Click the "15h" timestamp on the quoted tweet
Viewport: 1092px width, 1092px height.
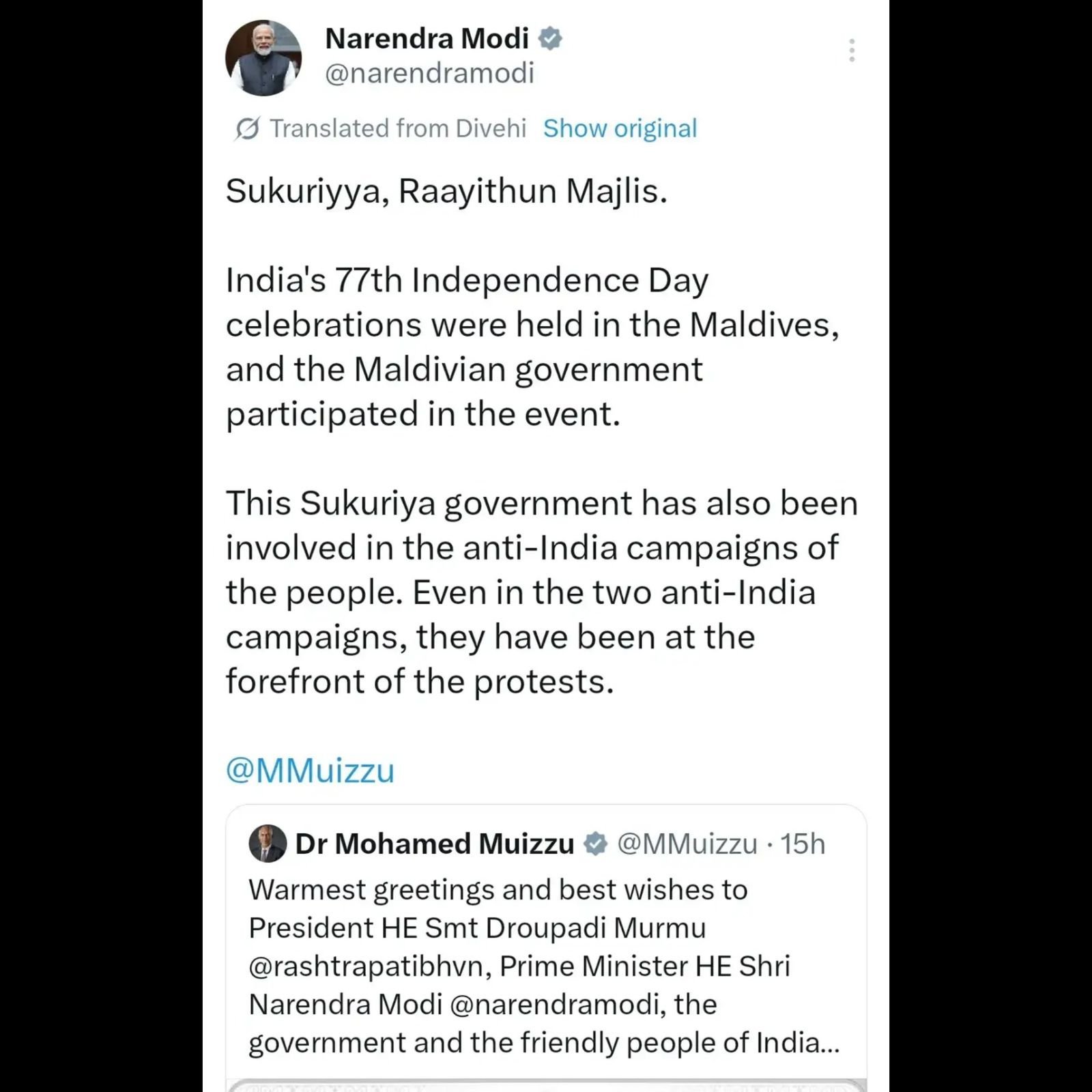pyautogui.click(x=803, y=844)
